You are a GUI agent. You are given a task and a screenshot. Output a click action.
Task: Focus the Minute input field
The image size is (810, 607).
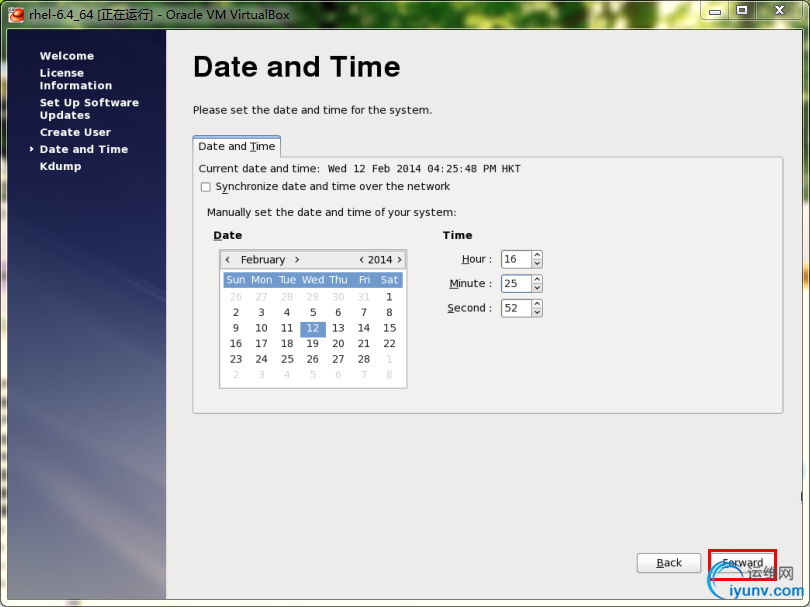coord(516,284)
